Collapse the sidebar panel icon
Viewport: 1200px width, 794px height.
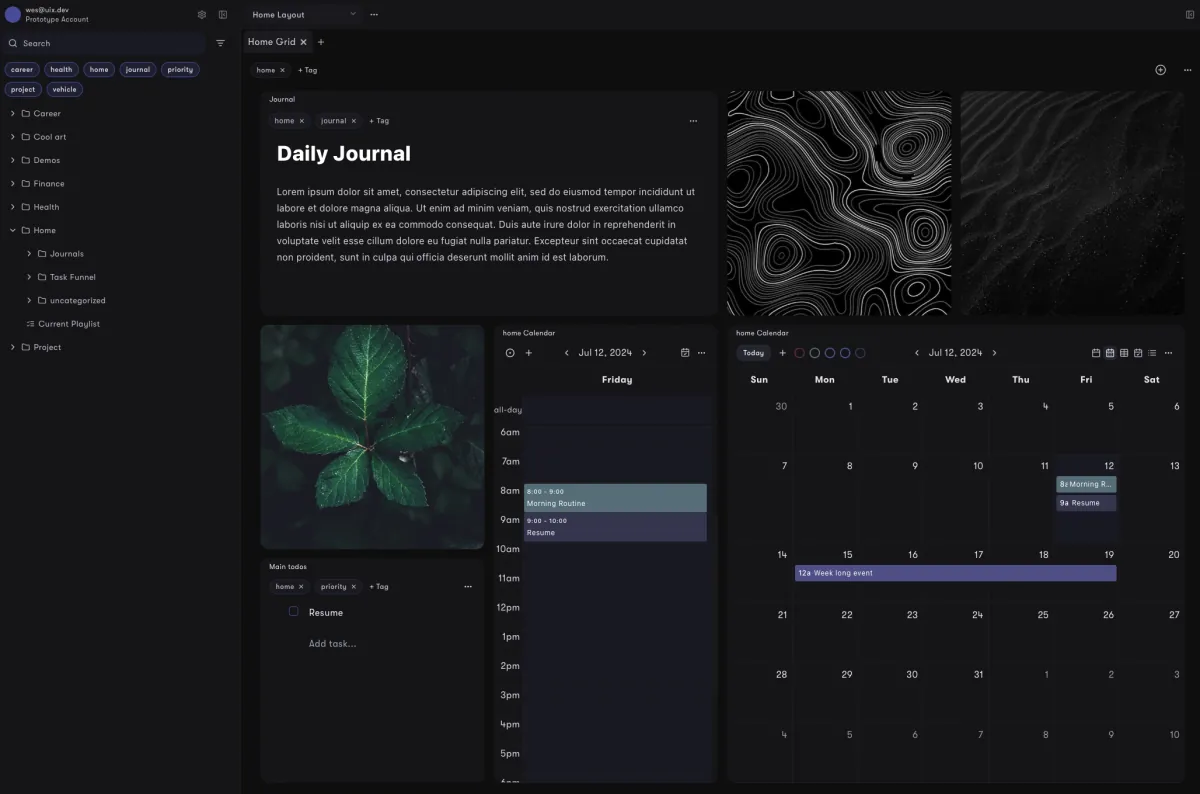[x=223, y=15]
